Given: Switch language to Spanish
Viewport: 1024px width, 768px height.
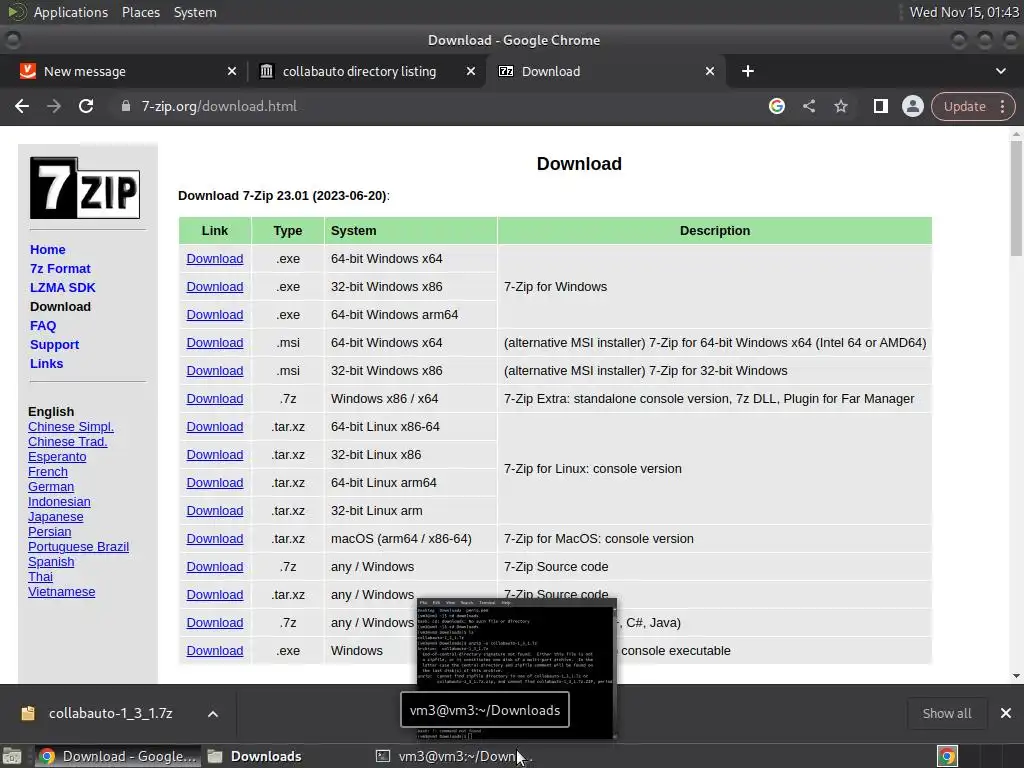Looking at the screenshot, I should click(51, 562).
